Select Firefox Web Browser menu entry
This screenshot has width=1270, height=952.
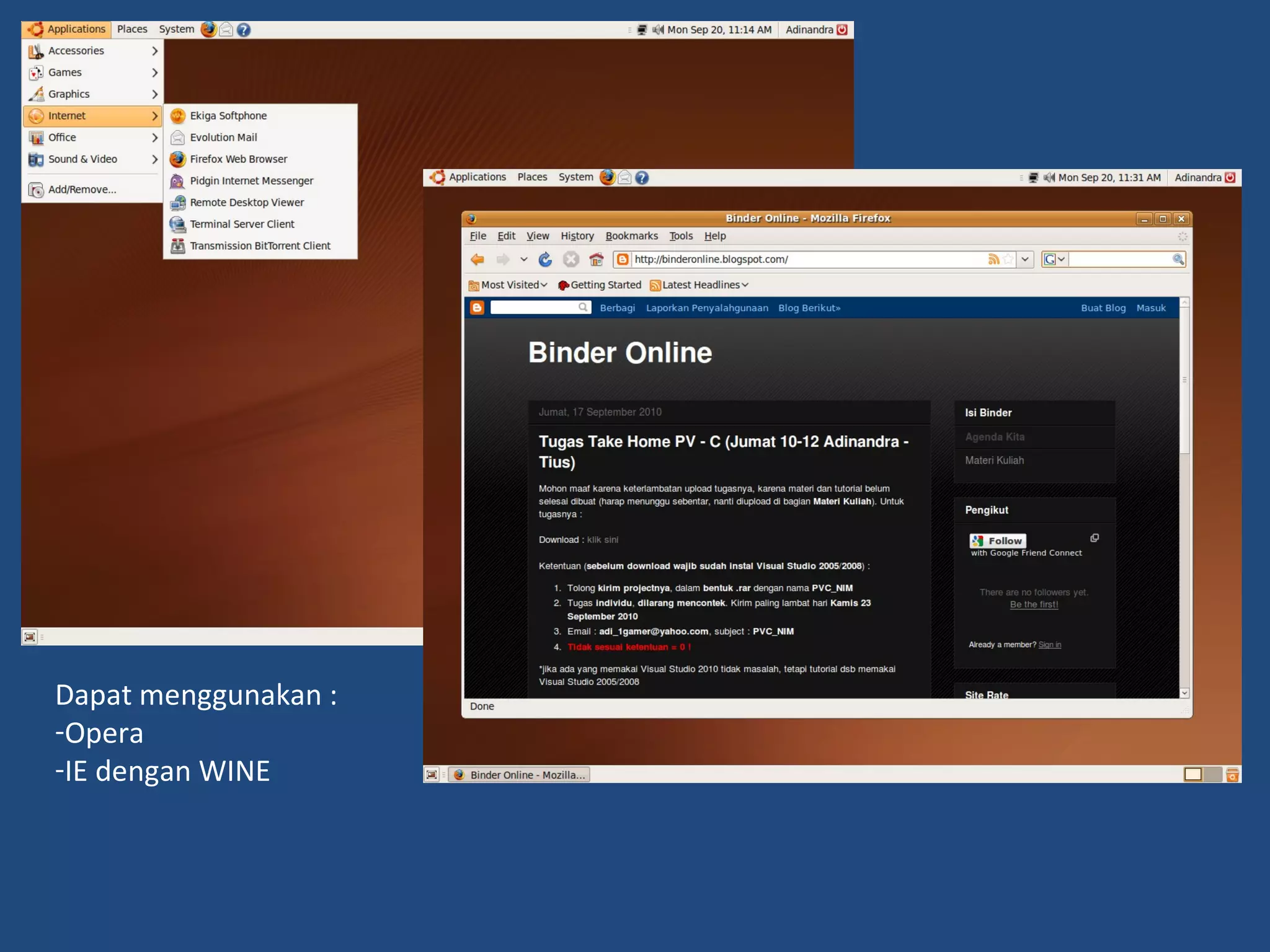click(x=238, y=159)
